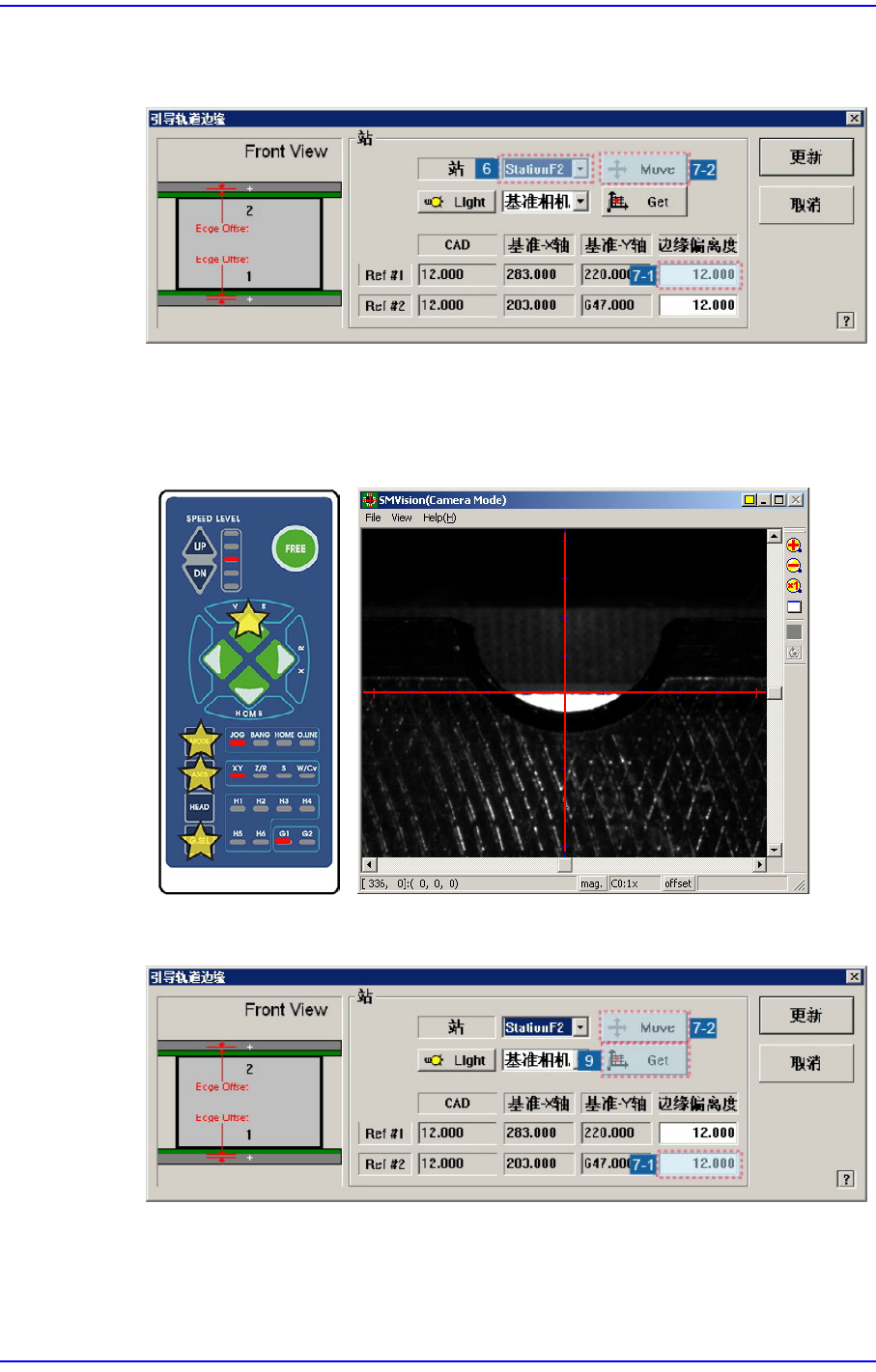
Task: Click the SMVision horizontal scrollbar thumb
Action: pos(565,864)
